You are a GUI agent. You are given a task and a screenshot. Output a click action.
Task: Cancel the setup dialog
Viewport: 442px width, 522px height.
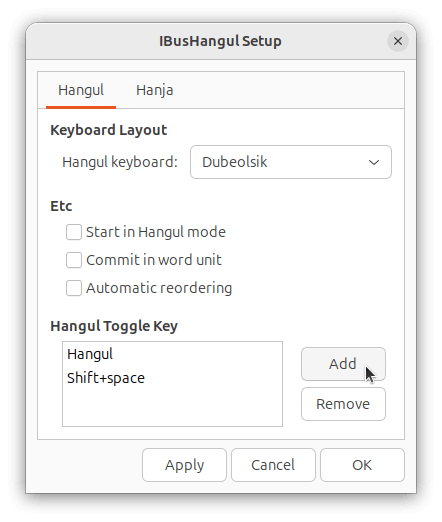click(x=273, y=465)
